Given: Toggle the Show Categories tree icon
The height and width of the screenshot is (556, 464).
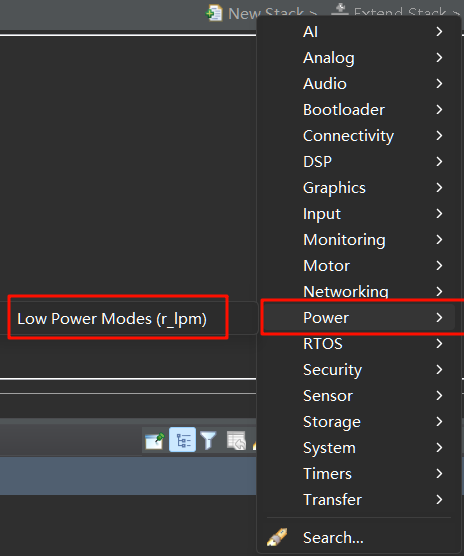Looking at the screenshot, I should (x=183, y=440).
